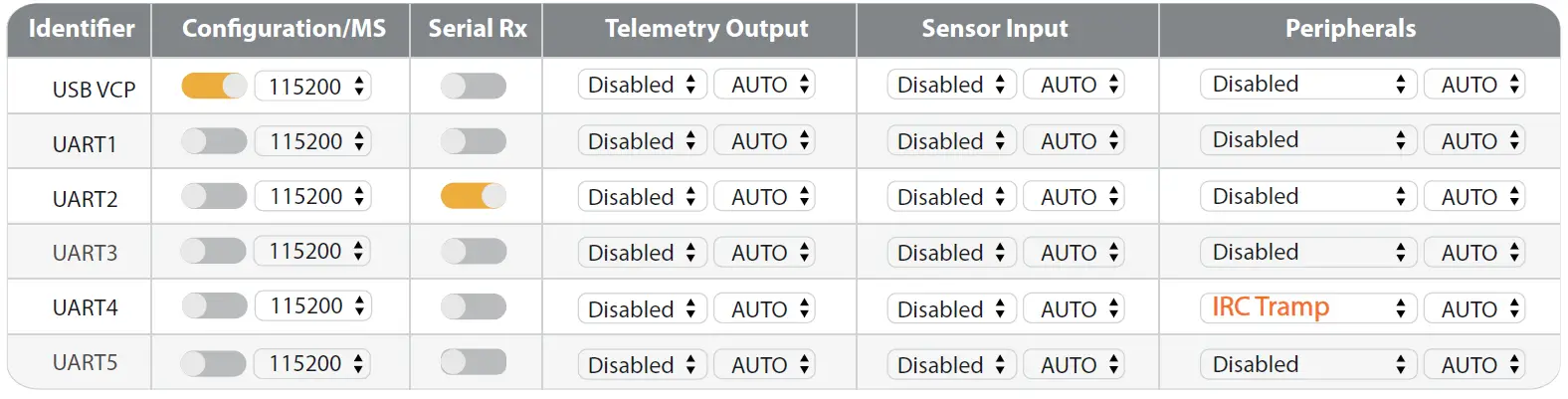The height and width of the screenshot is (399, 1568).
Task: Turn on UART3 Configuration/MSP switch
Action: (213, 251)
